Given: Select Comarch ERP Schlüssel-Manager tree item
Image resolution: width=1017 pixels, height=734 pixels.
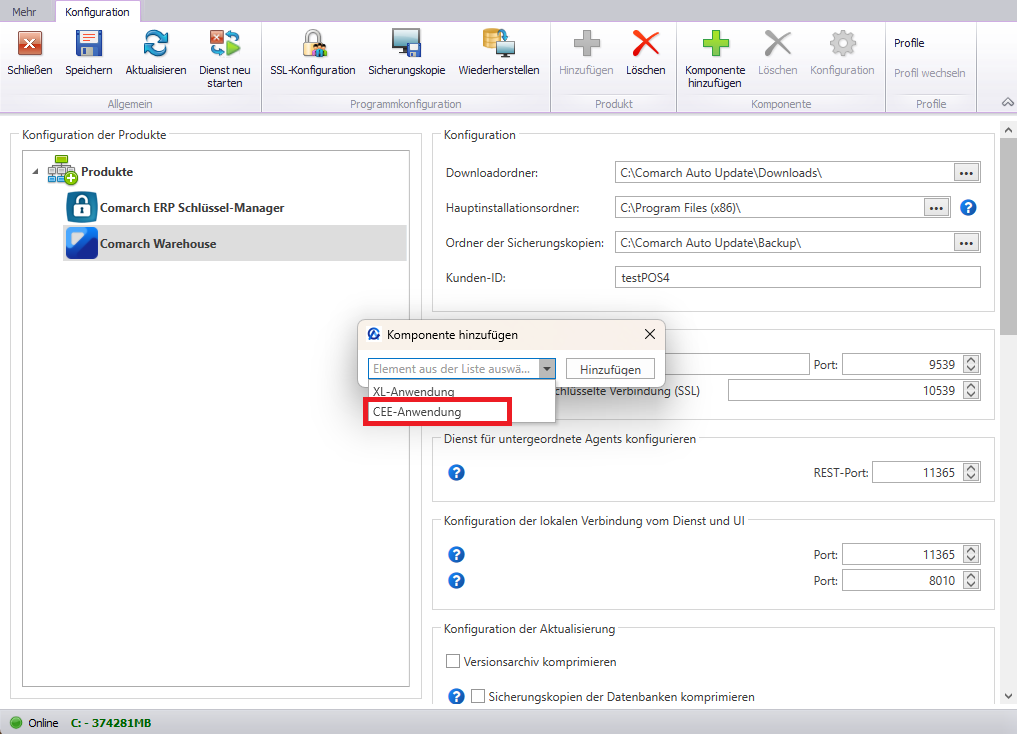Looking at the screenshot, I should 192,207.
